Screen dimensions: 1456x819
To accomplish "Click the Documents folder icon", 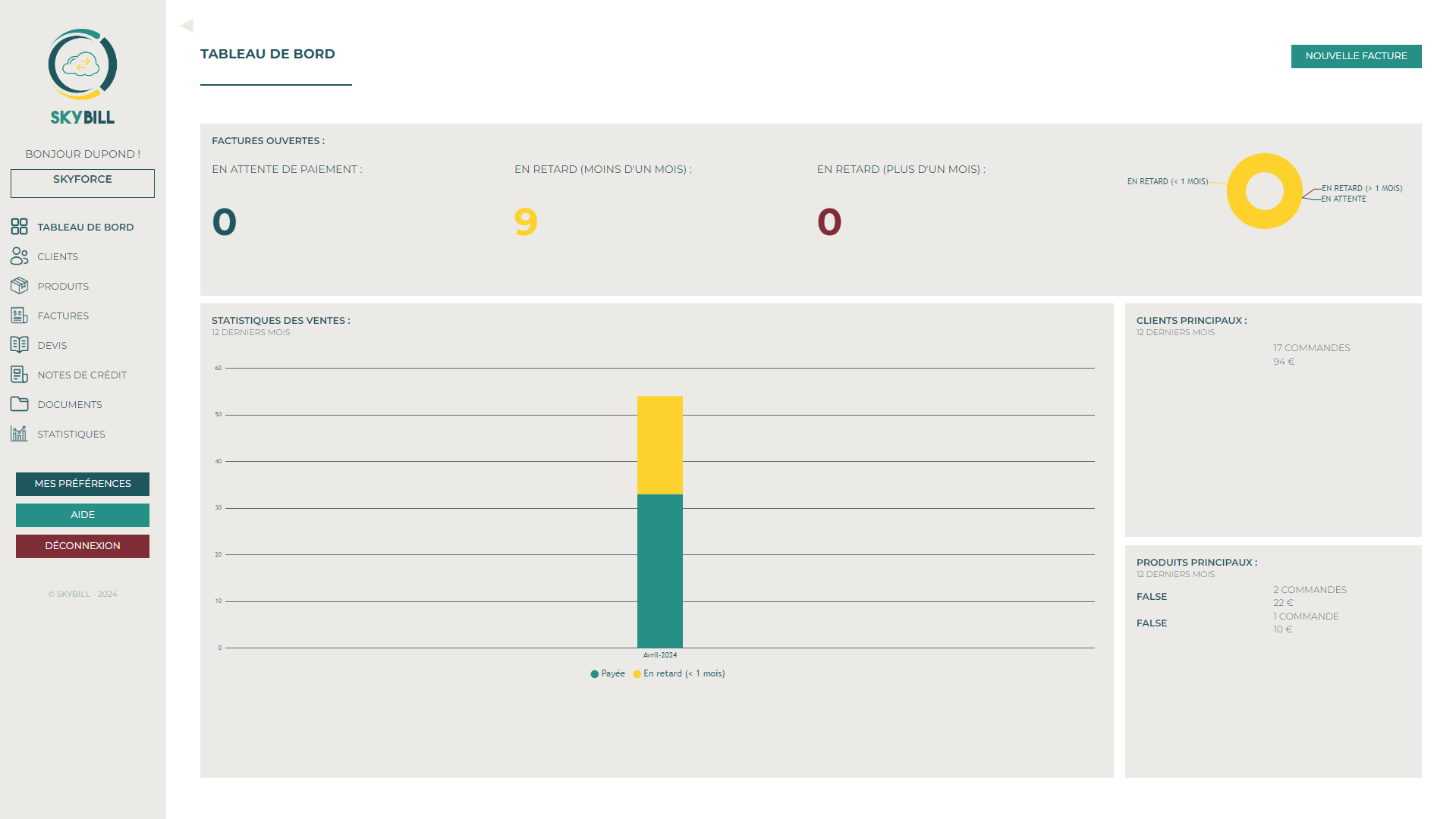I will point(19,404).
